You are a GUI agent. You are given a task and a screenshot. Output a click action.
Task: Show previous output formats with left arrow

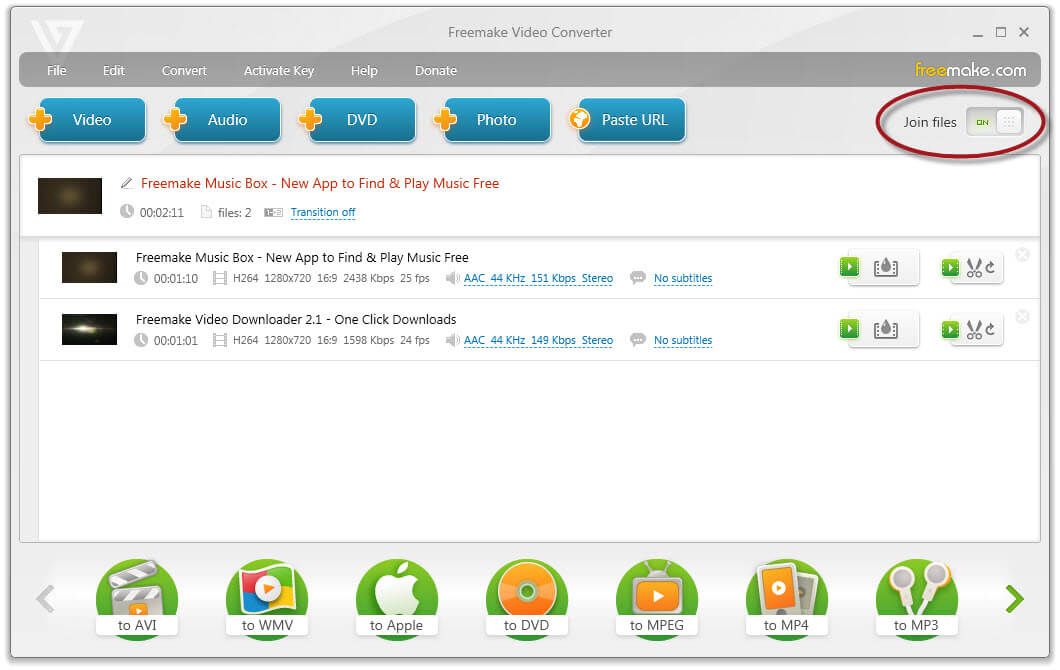[x=45, y=599]
